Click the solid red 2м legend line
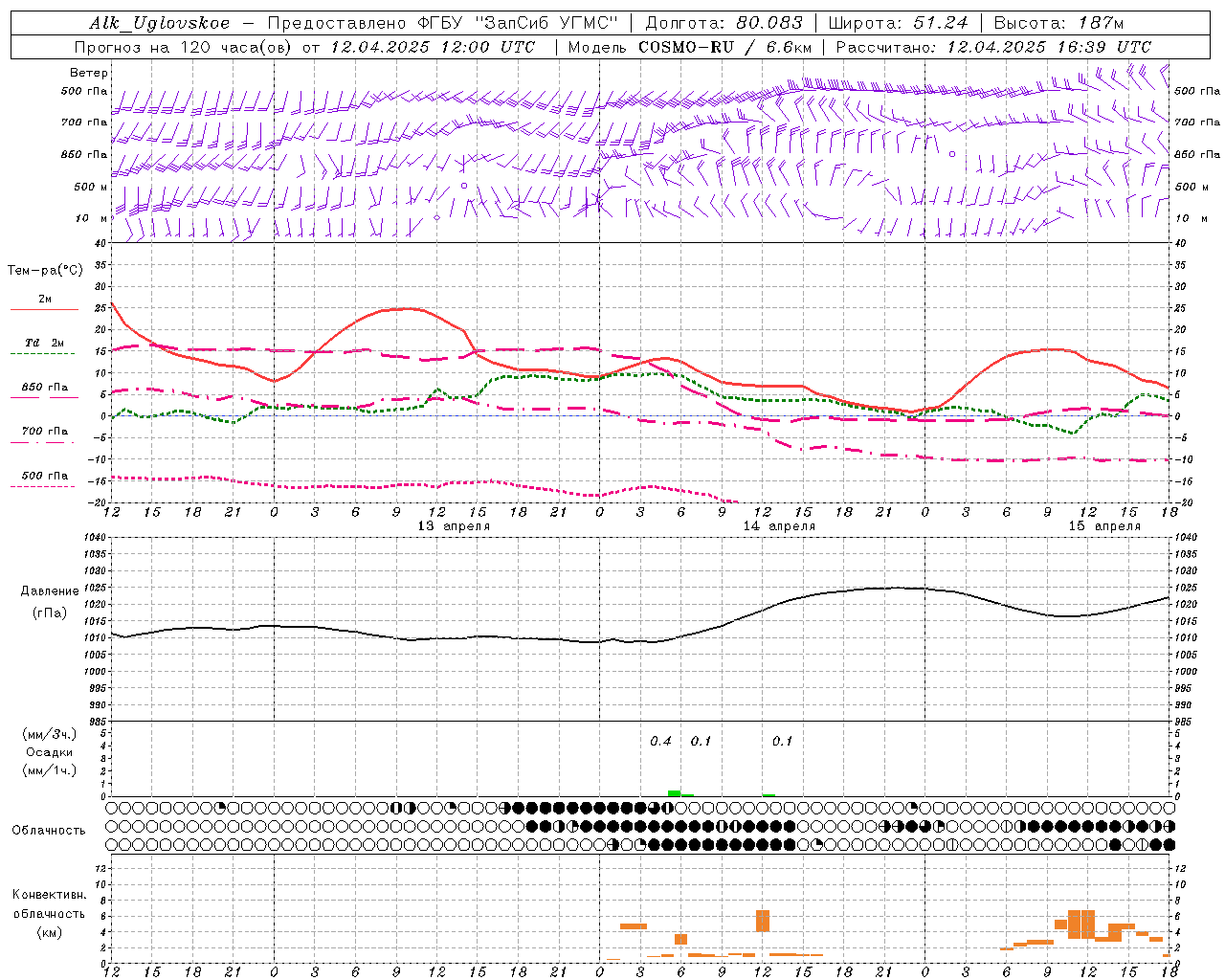1225x980 pixels. [x=44, y=310]
